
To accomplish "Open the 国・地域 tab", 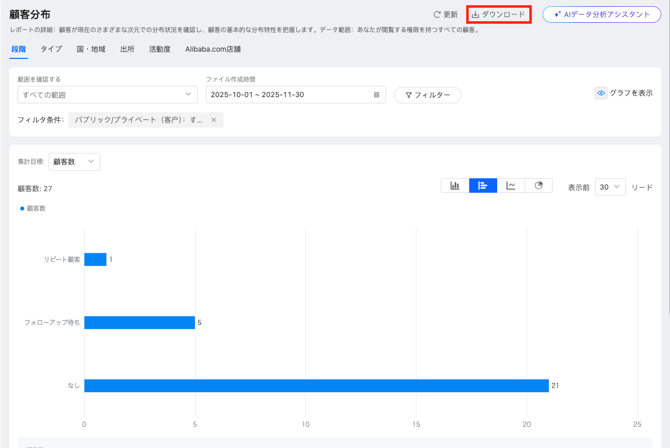I will tap(91, 49).
